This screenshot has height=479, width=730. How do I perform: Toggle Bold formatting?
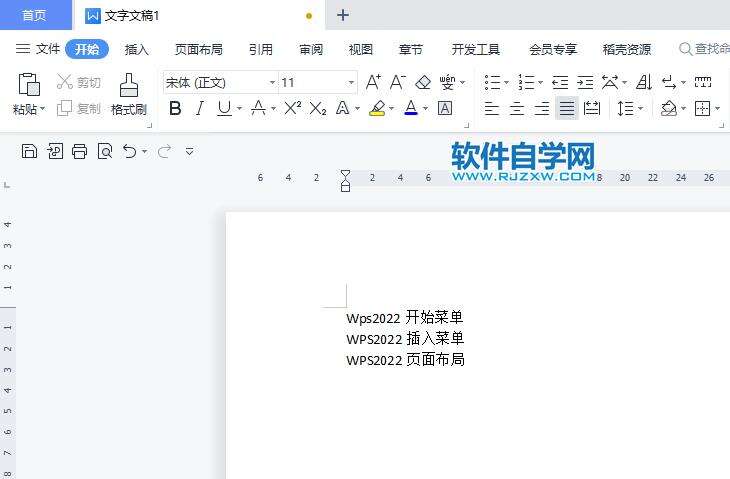176,108
